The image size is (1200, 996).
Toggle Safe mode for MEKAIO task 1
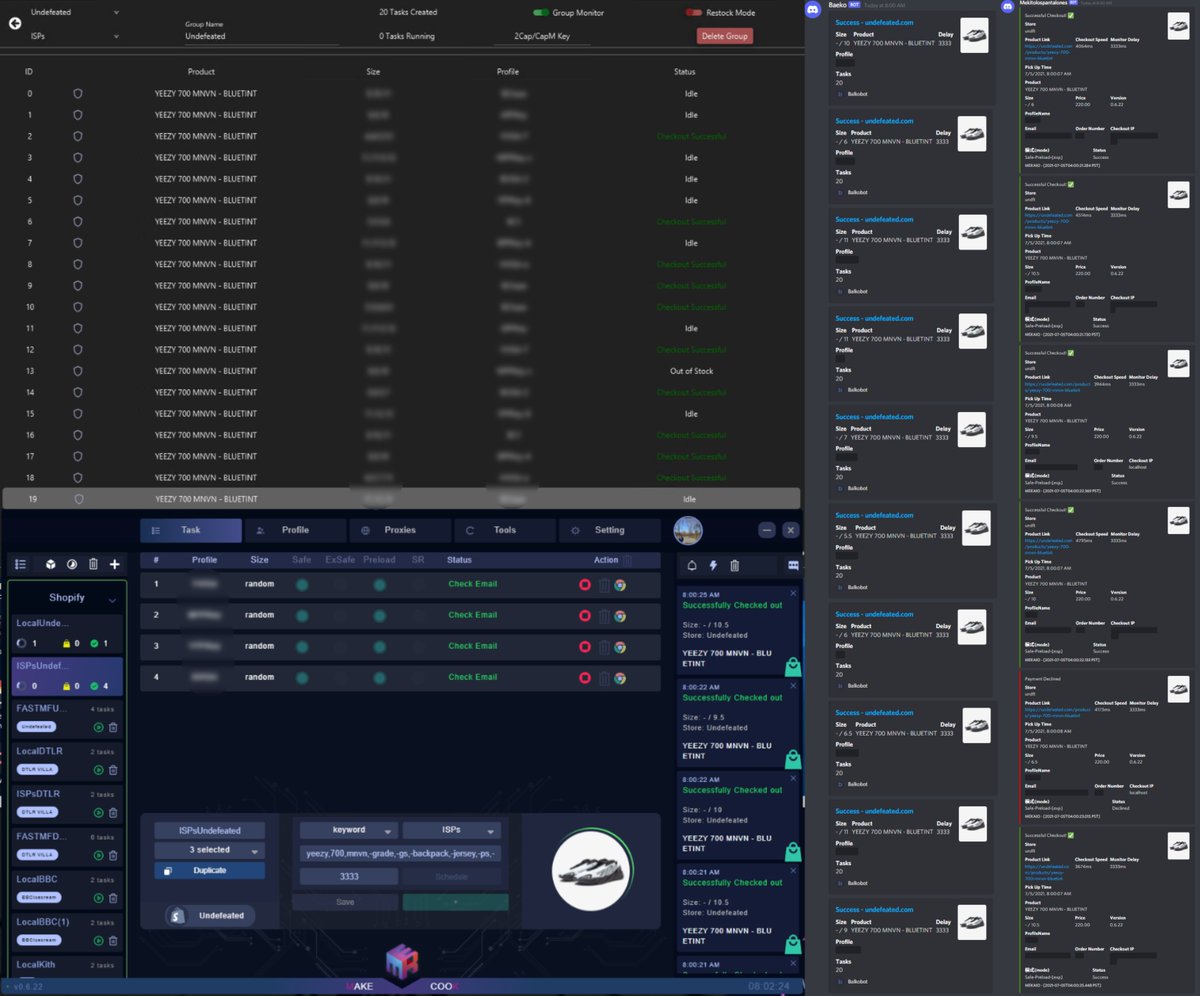(301, 584)
